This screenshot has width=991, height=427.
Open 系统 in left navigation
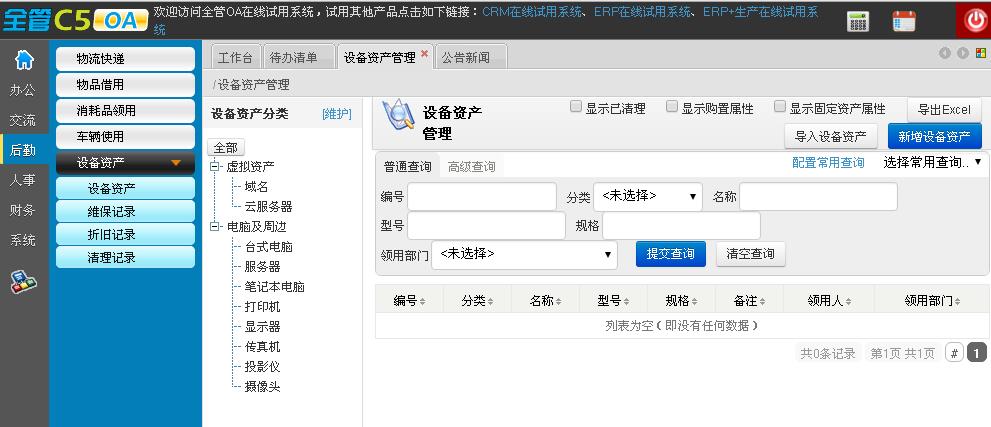tap(23, 241)
